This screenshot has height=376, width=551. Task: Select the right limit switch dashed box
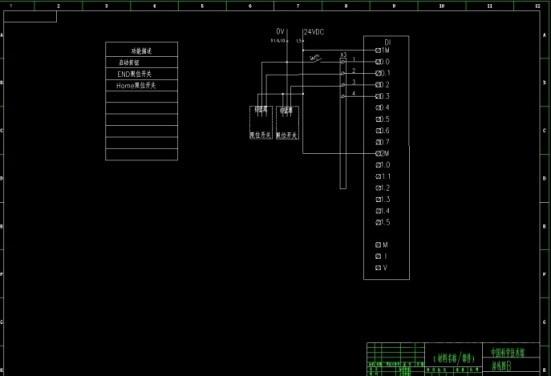click(x=287, y=123)
